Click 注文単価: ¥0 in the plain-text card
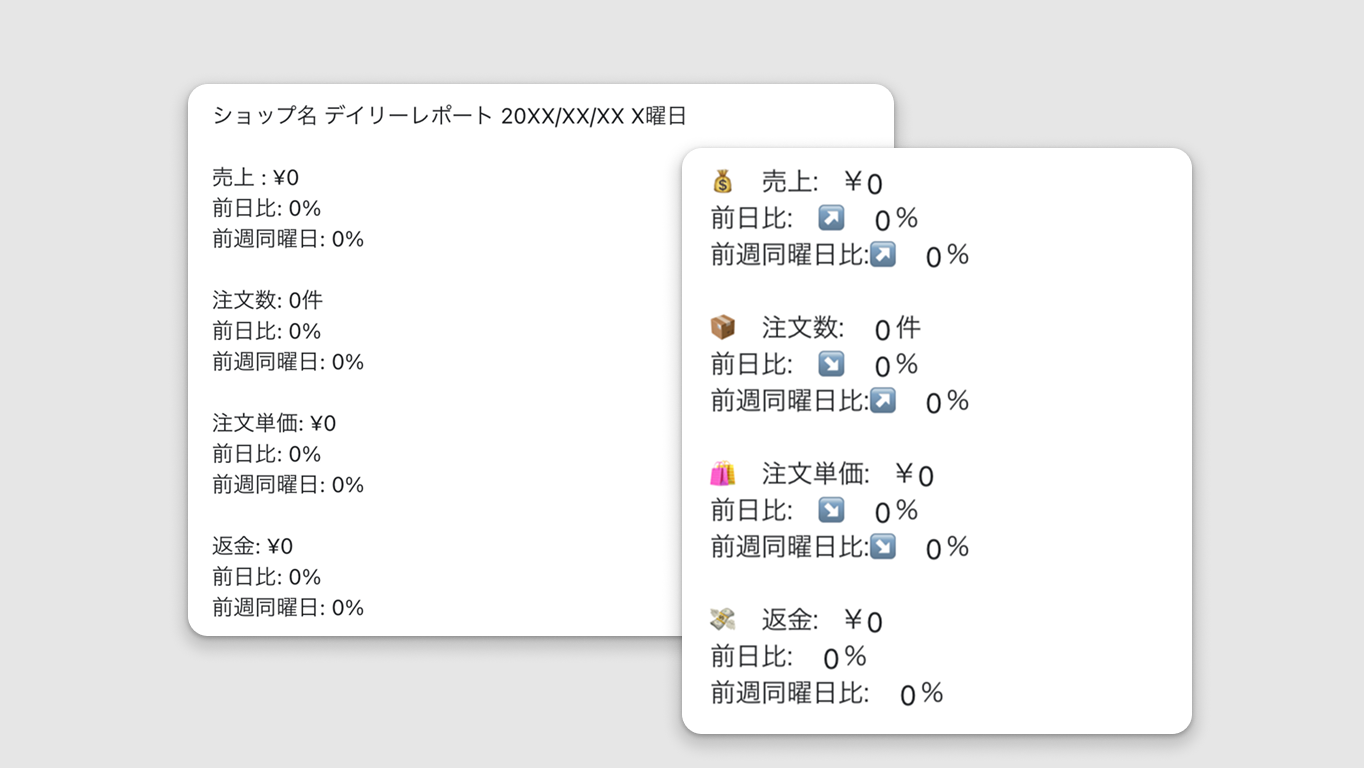The height and width of the screenshot is (768, 1364). [x=274, y=423]
